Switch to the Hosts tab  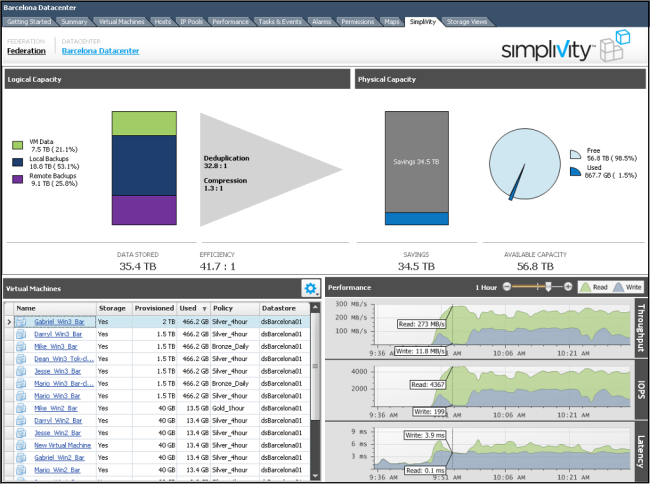(x=162, y=22)
